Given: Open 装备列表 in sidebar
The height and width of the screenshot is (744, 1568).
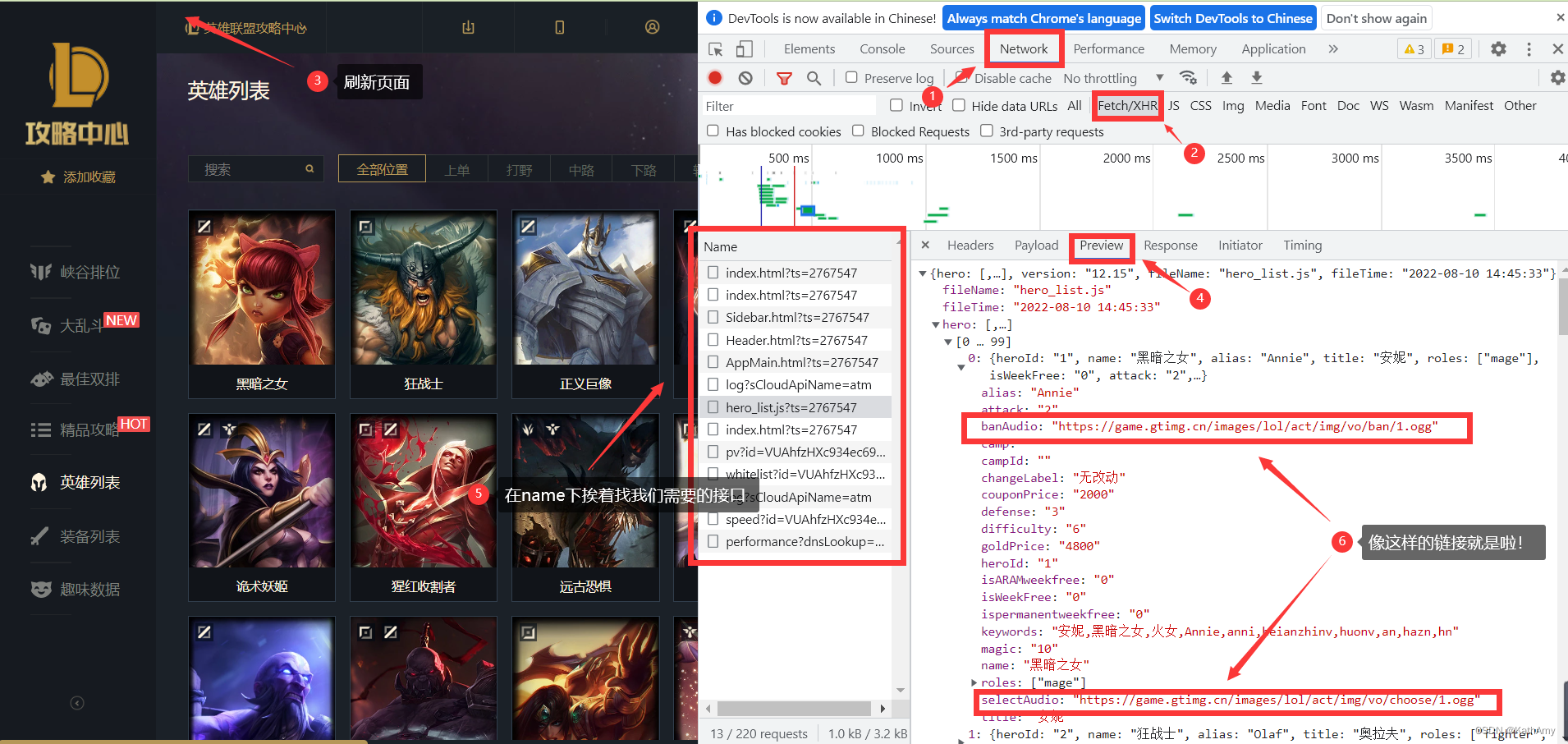Looking at the screenshot, I should tap(76, 536).
